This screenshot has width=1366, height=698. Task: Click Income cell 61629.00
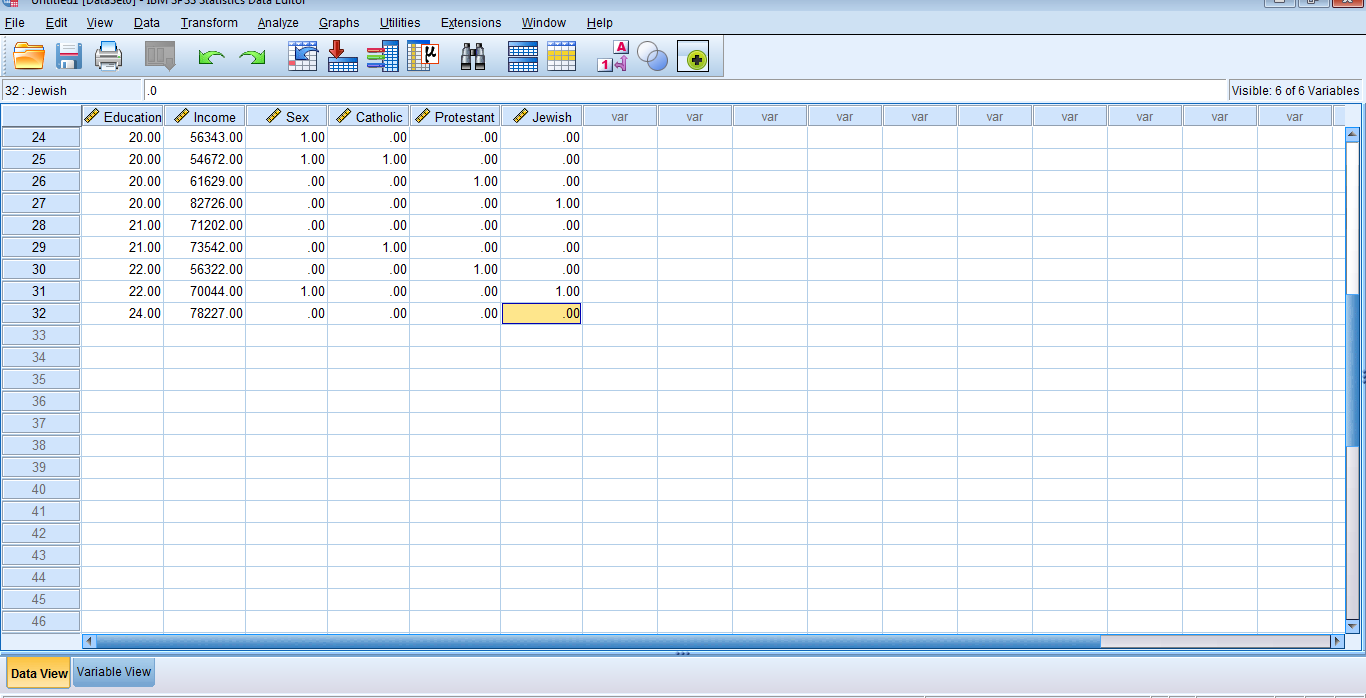204,181
